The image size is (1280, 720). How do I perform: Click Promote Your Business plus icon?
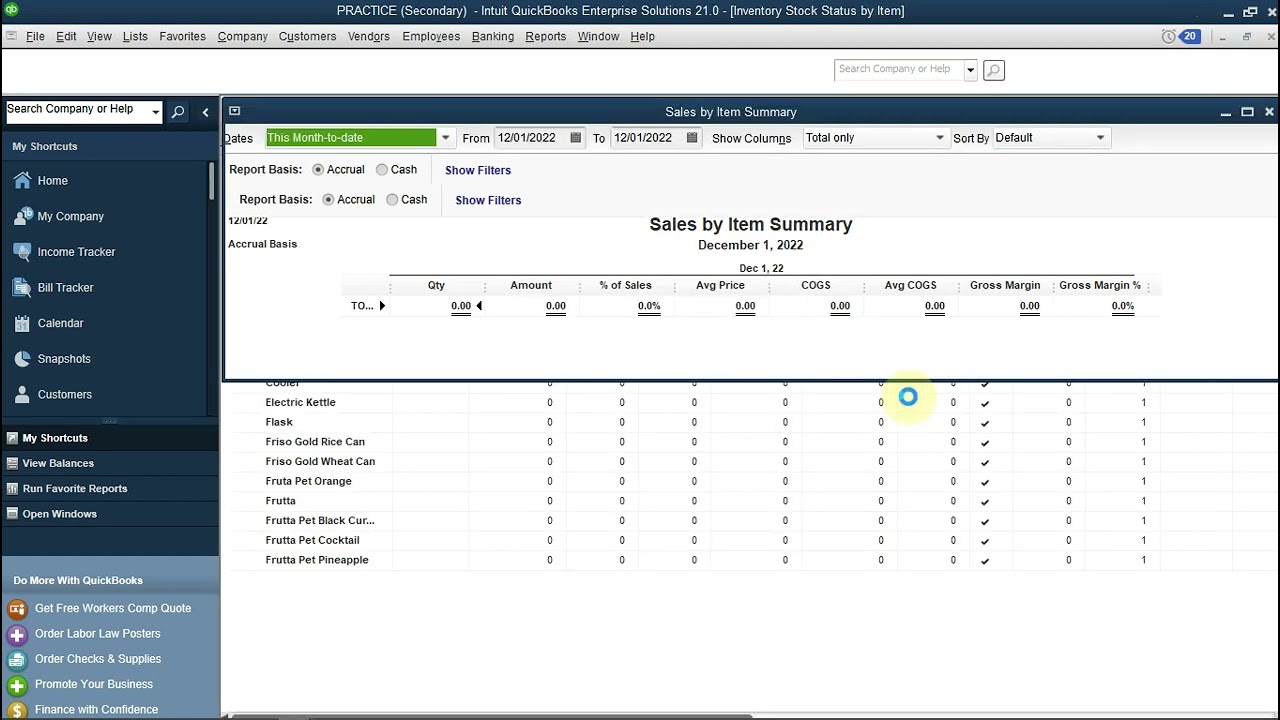[x=17, y=685]
